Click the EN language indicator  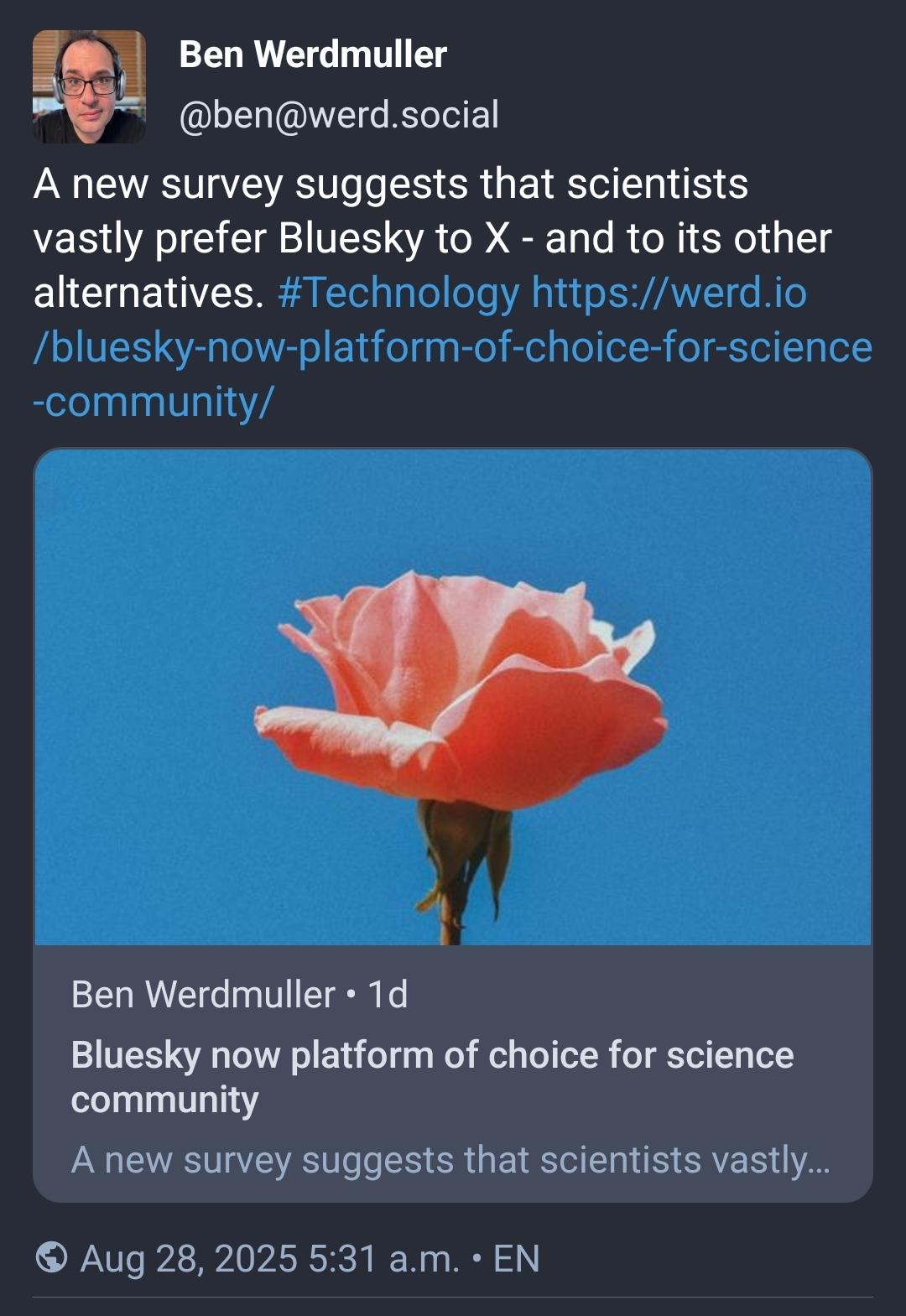[x=516, y=1258]
